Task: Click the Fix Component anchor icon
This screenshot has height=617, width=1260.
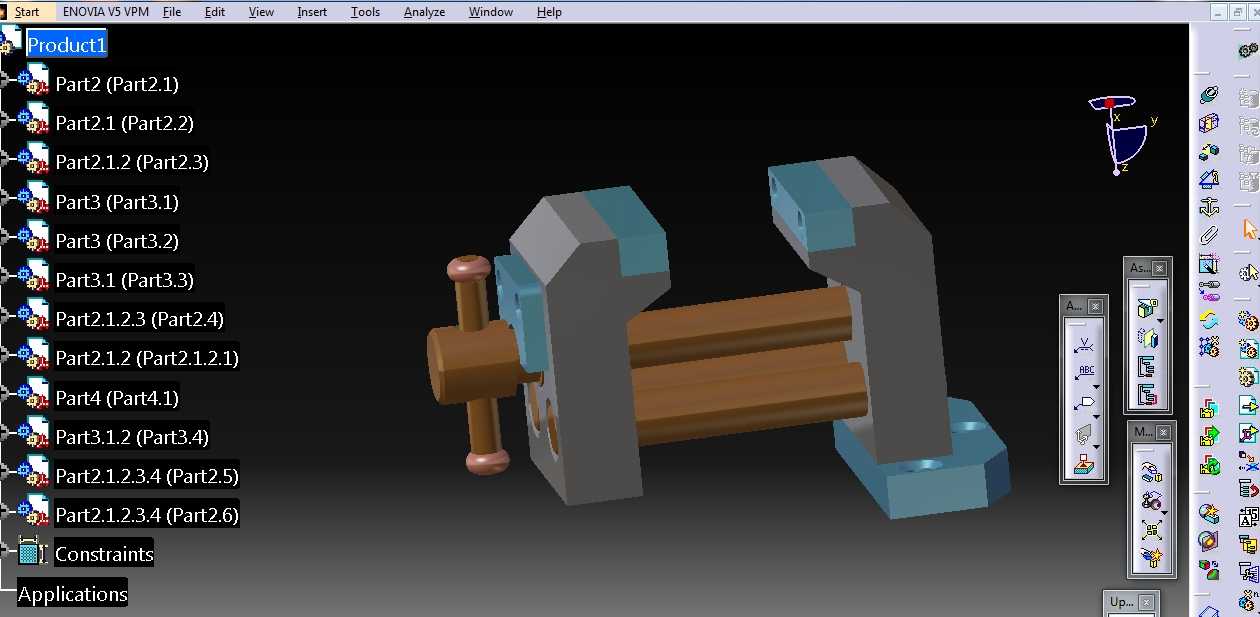Action: [1209, 207]
